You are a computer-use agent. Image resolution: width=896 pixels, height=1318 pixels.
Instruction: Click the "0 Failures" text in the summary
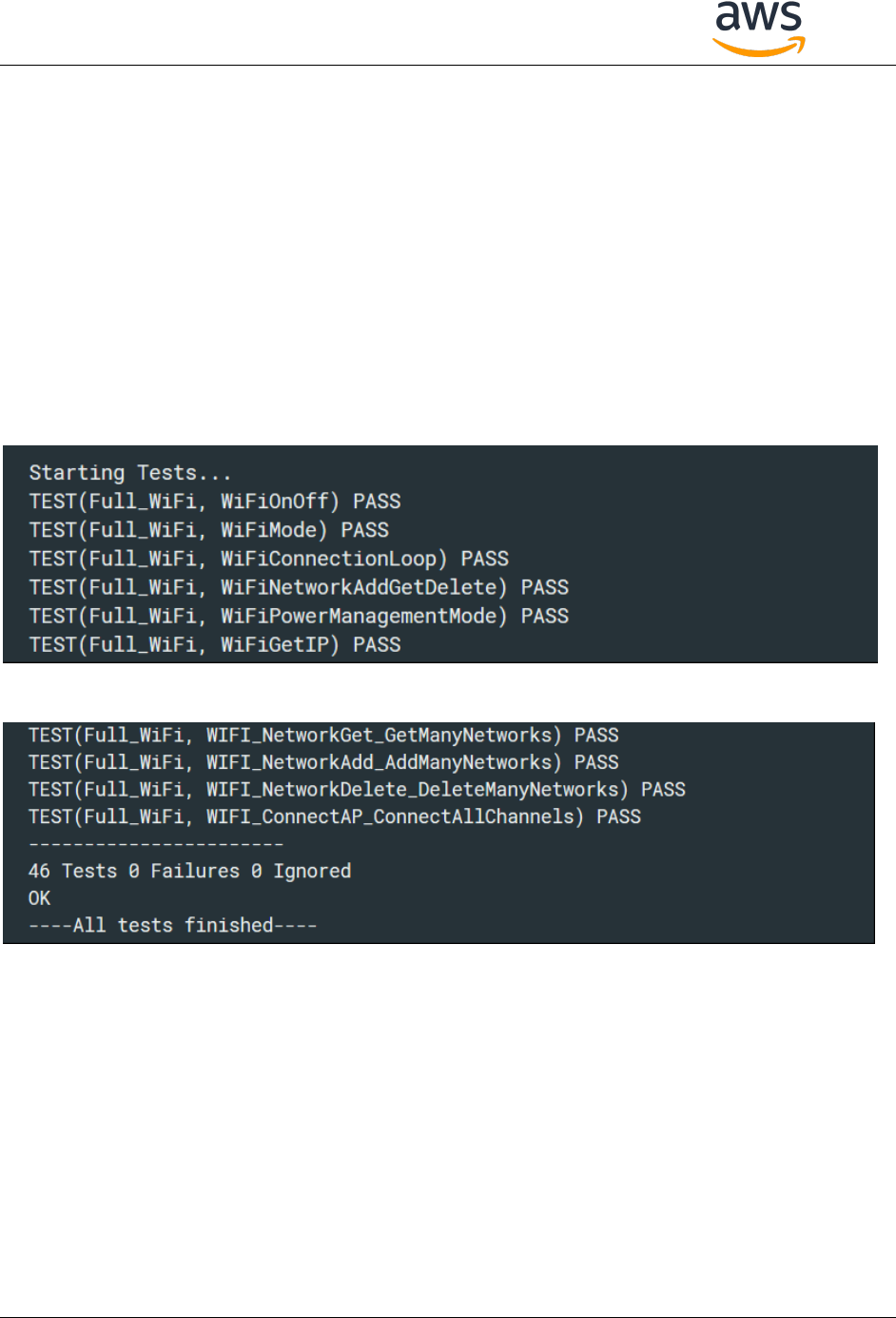184,871
